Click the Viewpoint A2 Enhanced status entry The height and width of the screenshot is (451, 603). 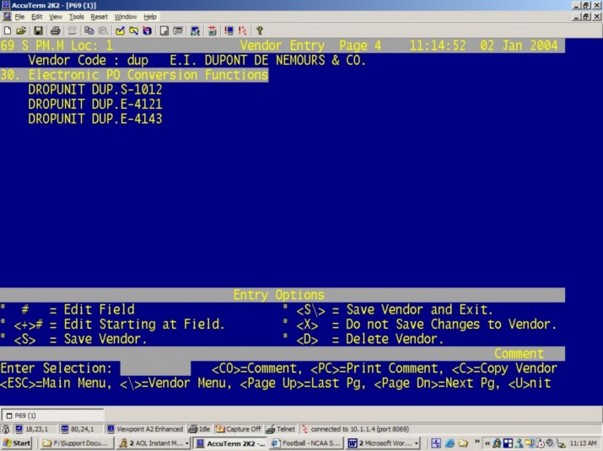[145, 429]
